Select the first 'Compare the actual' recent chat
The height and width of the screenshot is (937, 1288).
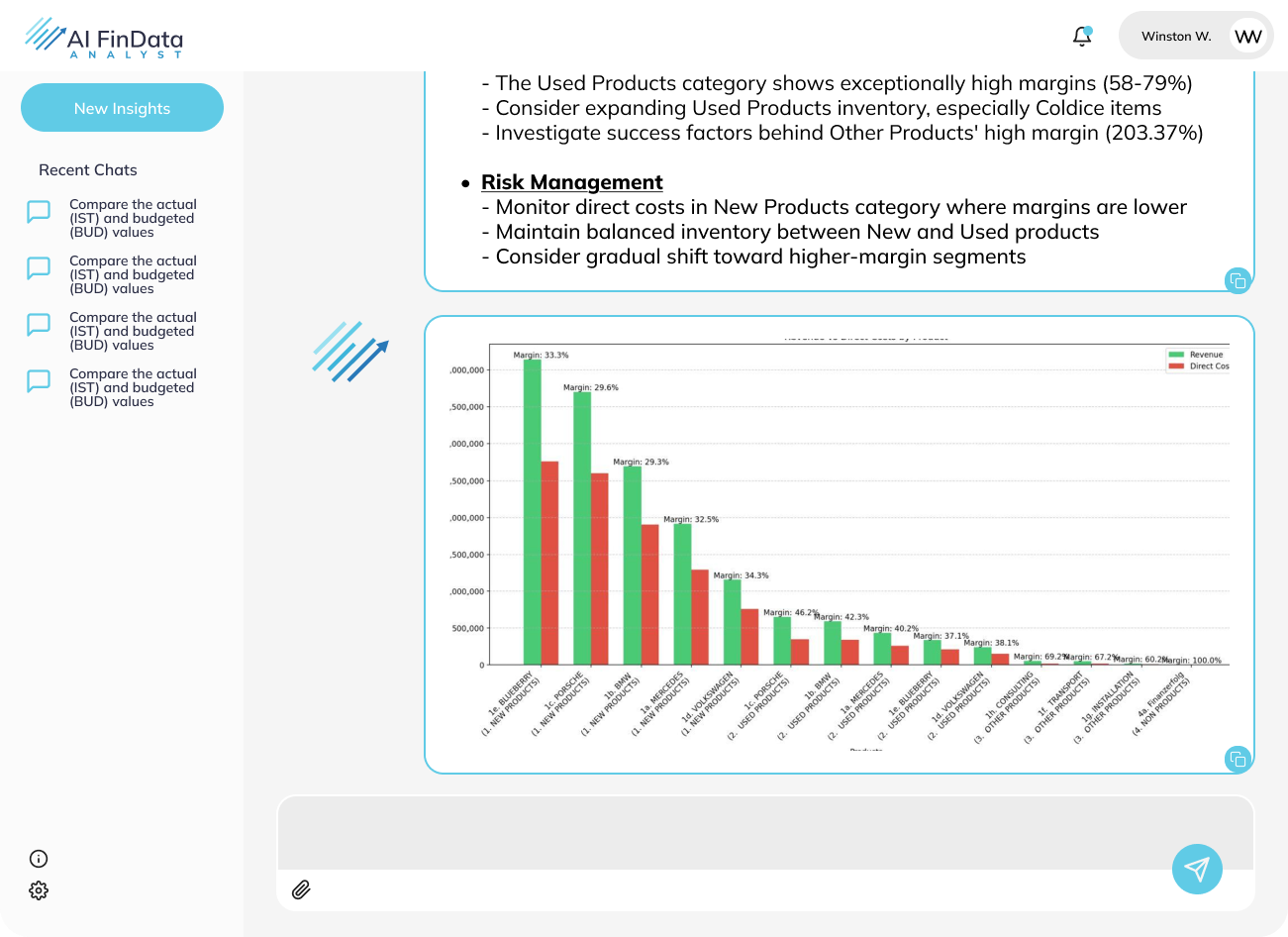pyautogui.click(x=132, y=217)
